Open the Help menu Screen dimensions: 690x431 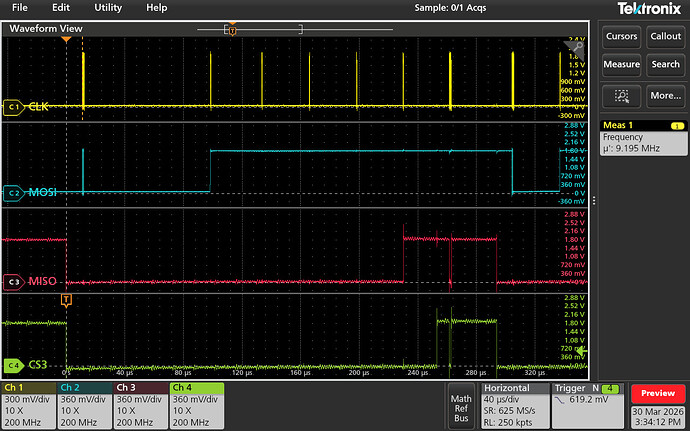point(156,7)
